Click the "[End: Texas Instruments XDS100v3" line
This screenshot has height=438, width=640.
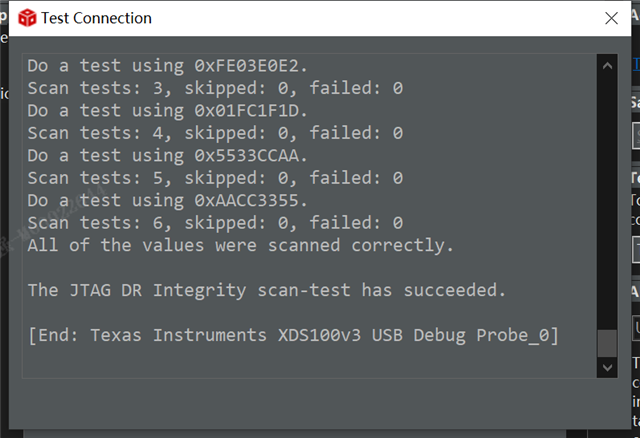coord(292,334)
